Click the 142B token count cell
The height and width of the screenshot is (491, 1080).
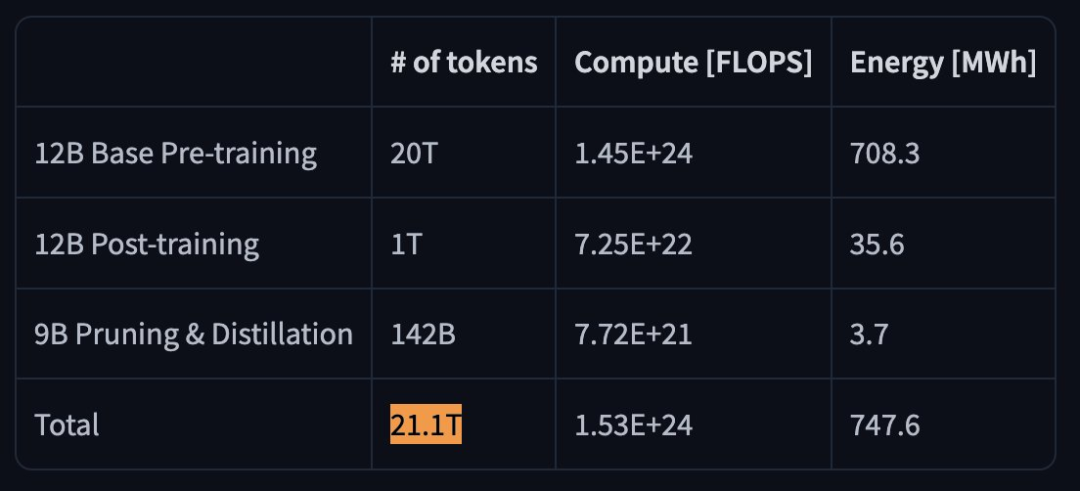pyautogui.click(x=423, y=334)
